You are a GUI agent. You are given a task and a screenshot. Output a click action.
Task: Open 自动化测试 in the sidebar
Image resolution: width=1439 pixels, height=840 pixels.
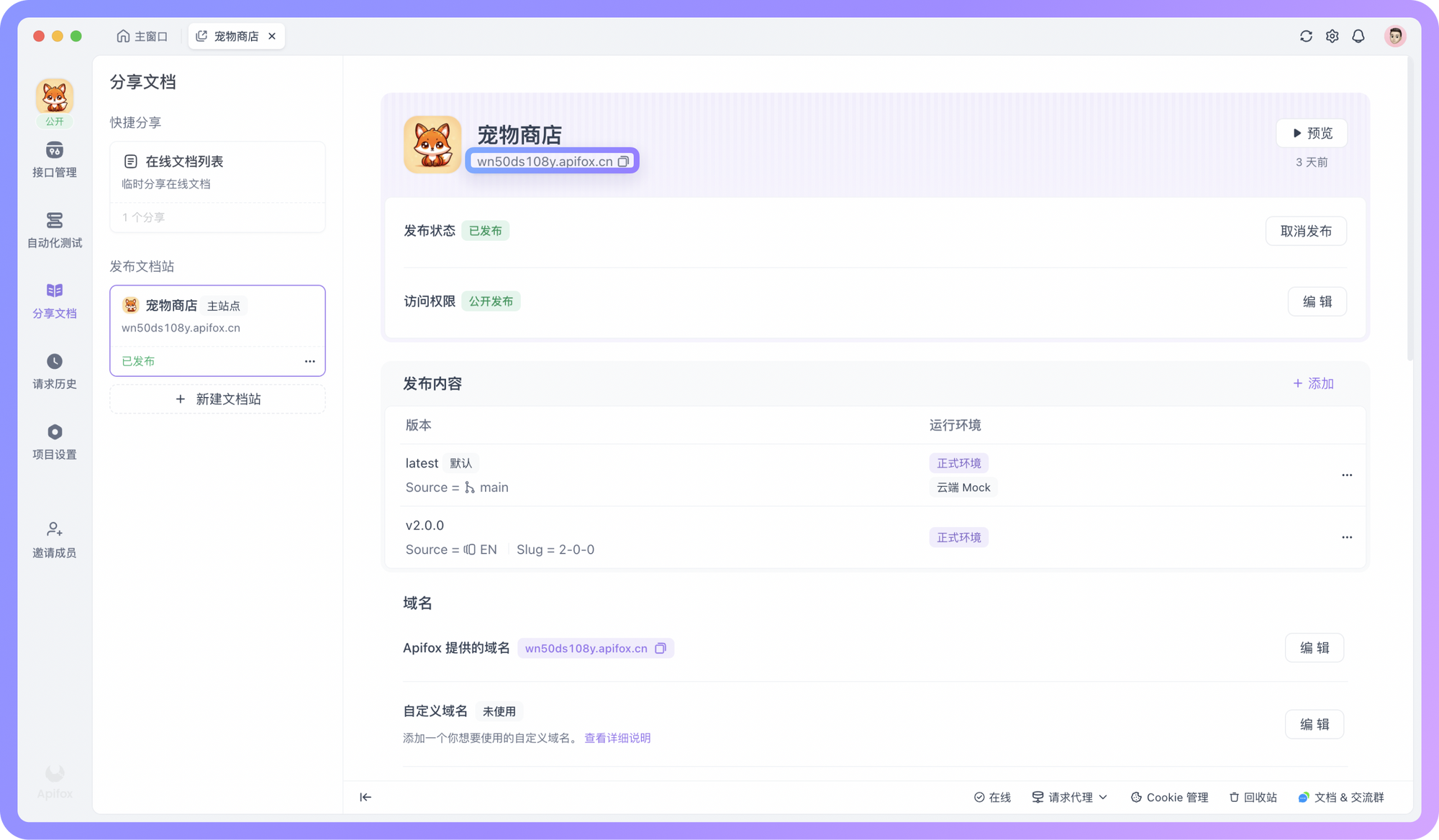[55, 231]
